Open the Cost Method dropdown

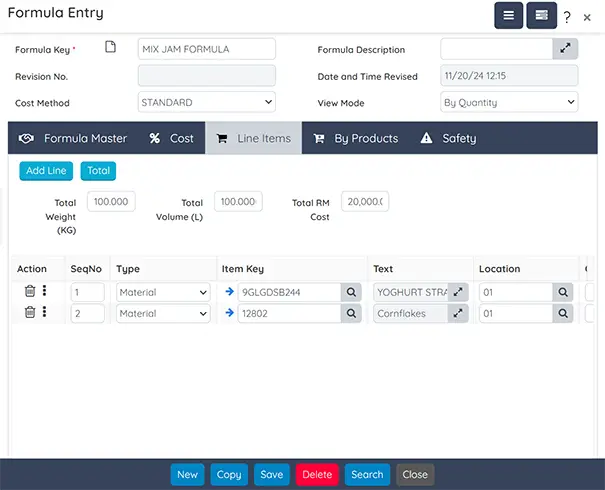click(206, 102)
